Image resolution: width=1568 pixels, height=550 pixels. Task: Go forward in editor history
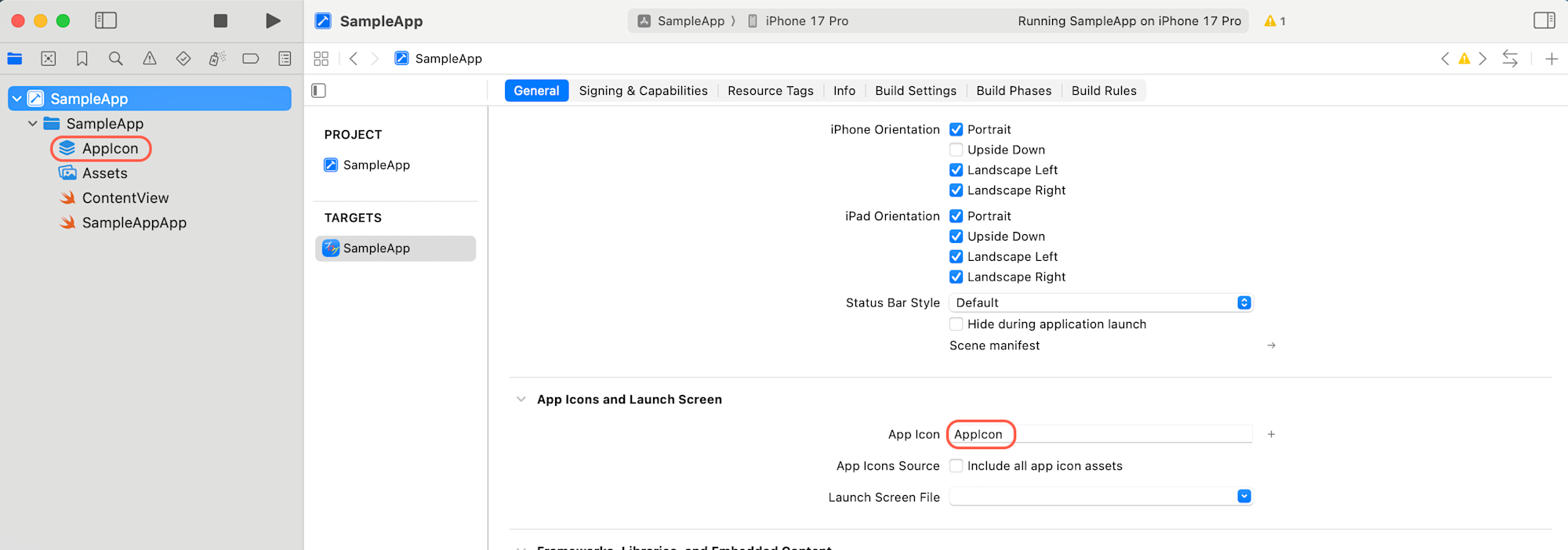pyautogui.click(x=375, y=59)
